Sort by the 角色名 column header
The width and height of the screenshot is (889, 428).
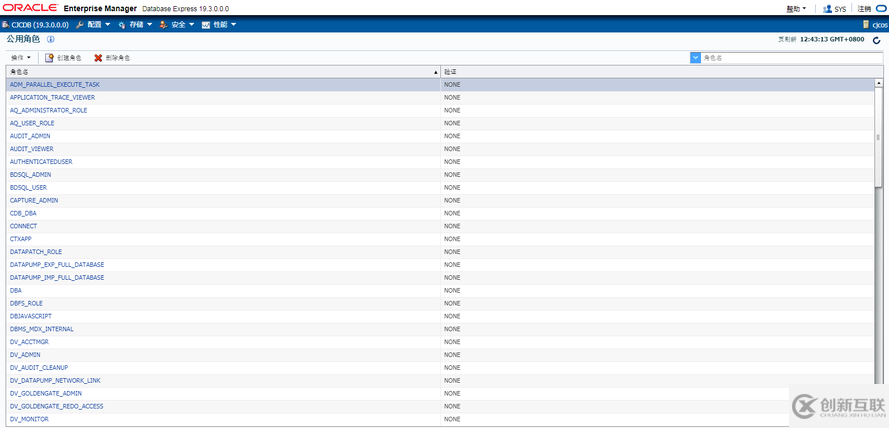[x=223, y=72]
